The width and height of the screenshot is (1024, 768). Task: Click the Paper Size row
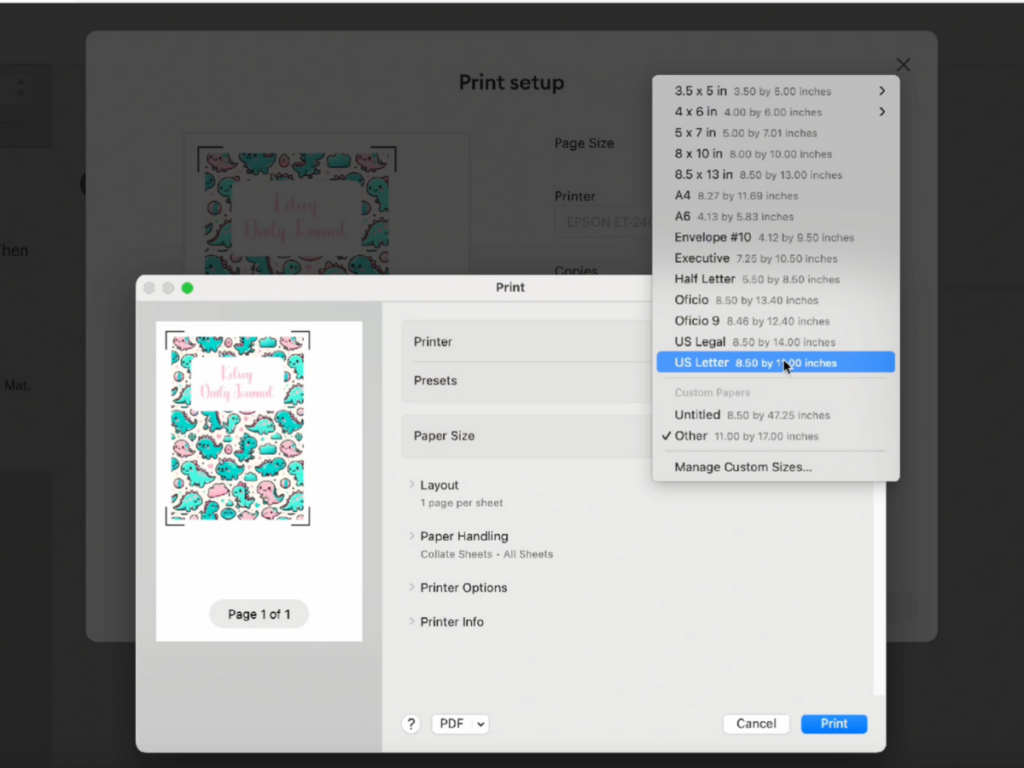pyautogui.click(x=527, y=436)
